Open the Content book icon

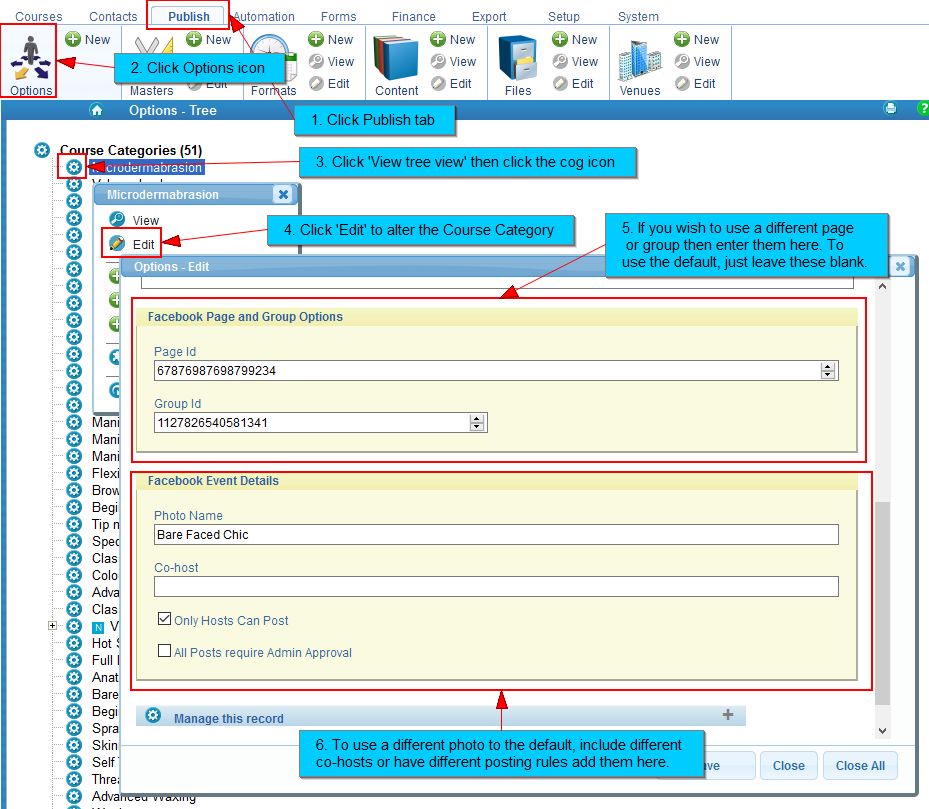(x=396, y=58)
